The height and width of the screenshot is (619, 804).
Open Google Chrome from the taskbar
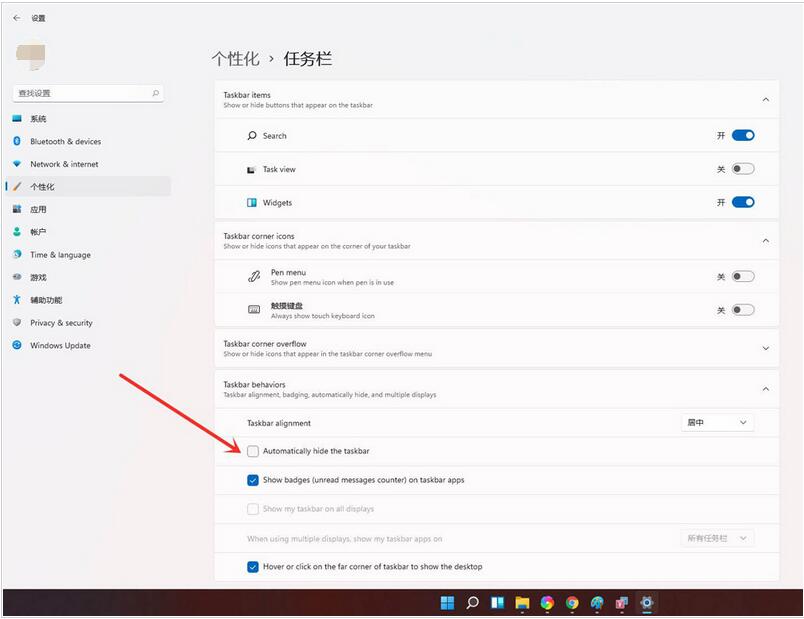[572, 603]
